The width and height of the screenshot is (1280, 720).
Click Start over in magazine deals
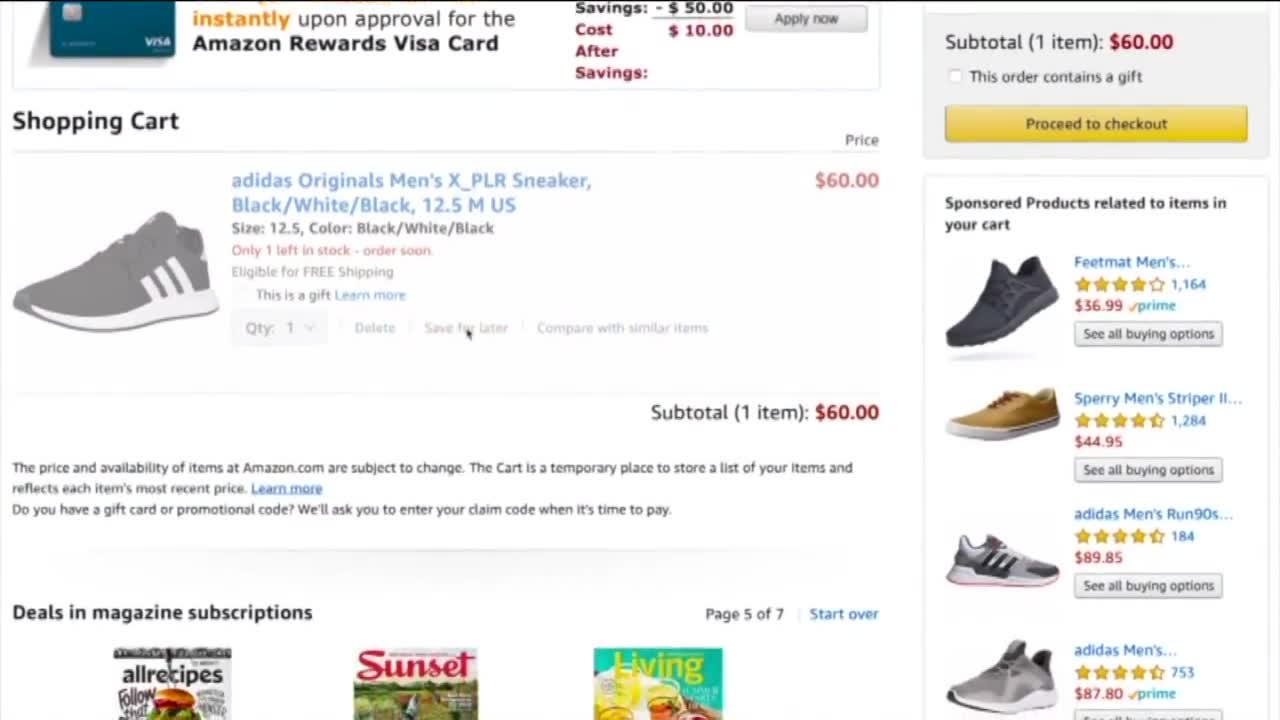pos(843,614)
